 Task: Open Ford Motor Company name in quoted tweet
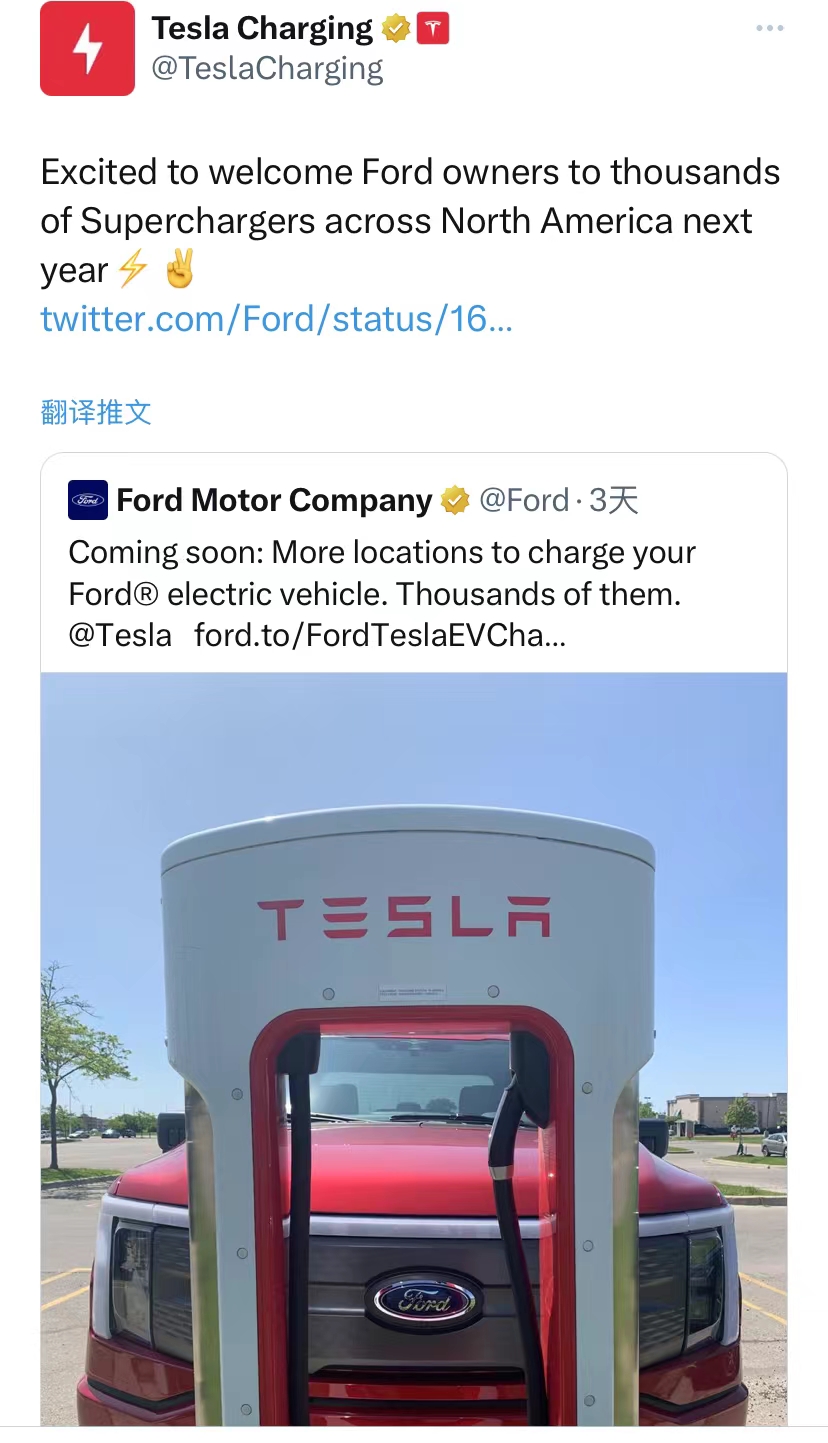pos(274,500)
